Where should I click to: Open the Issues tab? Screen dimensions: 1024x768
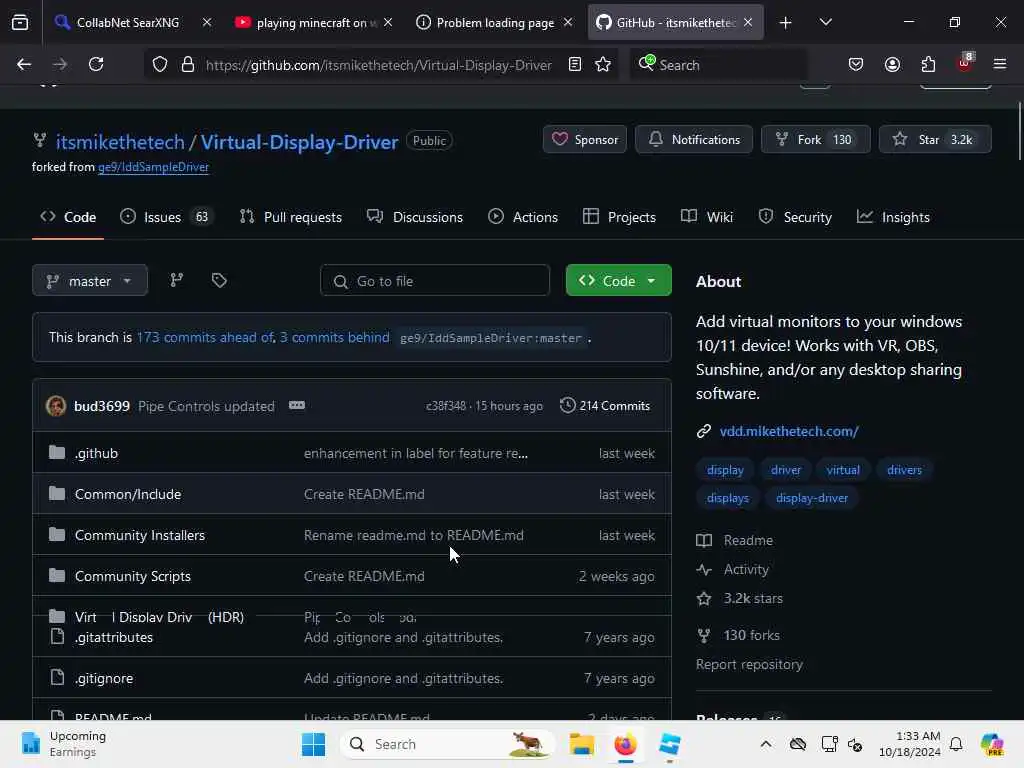click(x=166, y=217)
